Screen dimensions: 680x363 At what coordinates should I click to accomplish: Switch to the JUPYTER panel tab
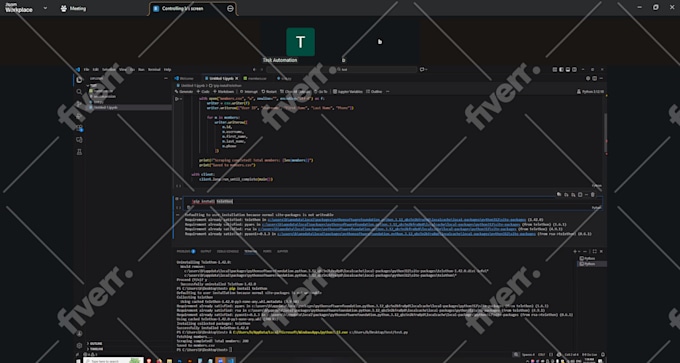click(x=282, y=251)
